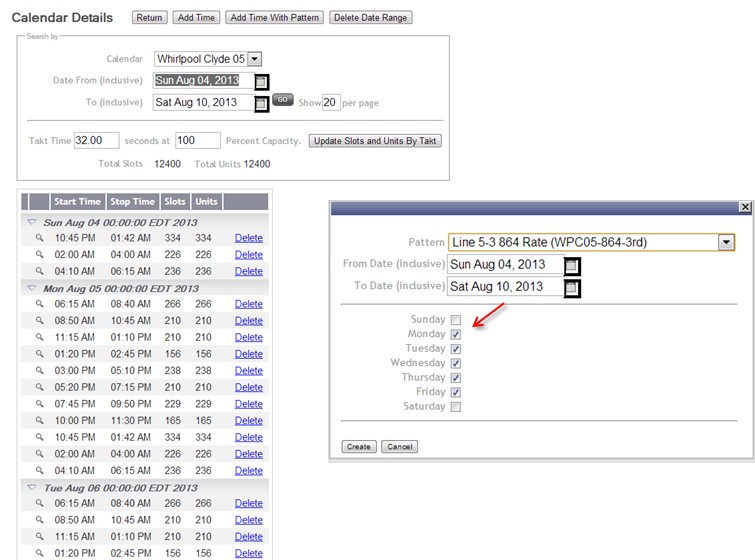This screenshot has width=755, height=560.
Task: Open details magnifier for Mon 02:00 AM row
Action: coord(39,454)
